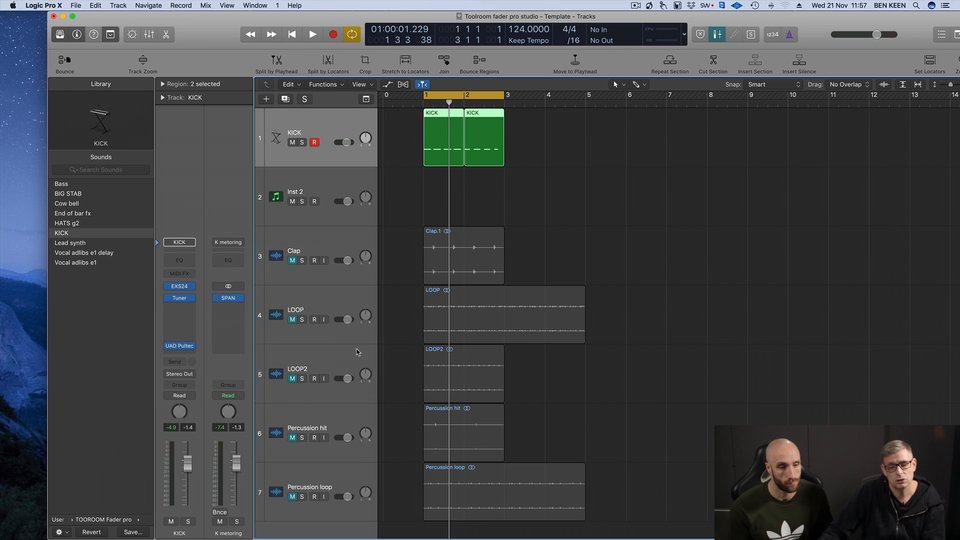Screen dimensions: 960x540
Task: Click the Insert Section icon
Action: [x=755, y=60]
